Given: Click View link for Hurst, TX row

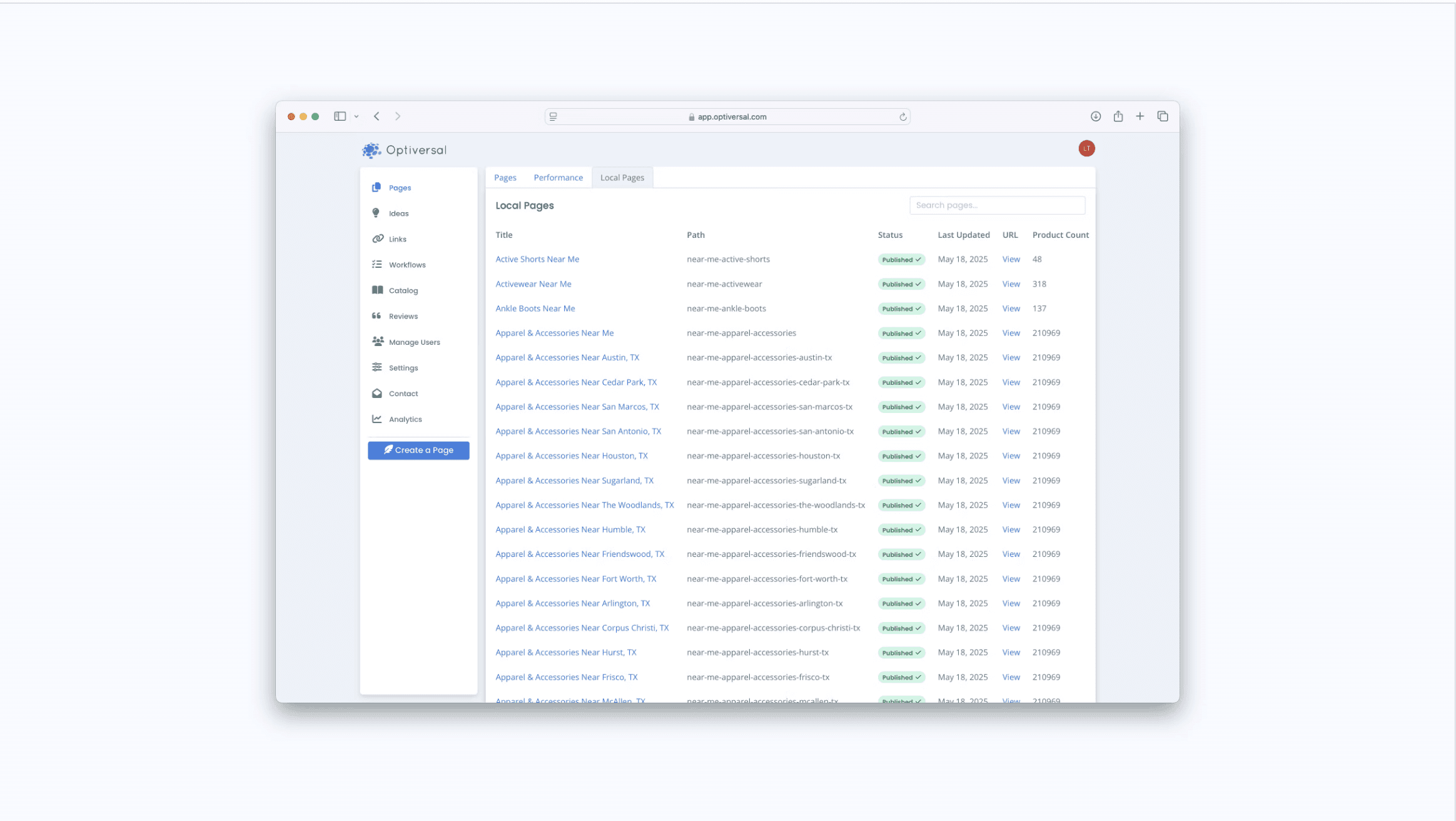Looking at the screenshot, I should (1011, 653).
